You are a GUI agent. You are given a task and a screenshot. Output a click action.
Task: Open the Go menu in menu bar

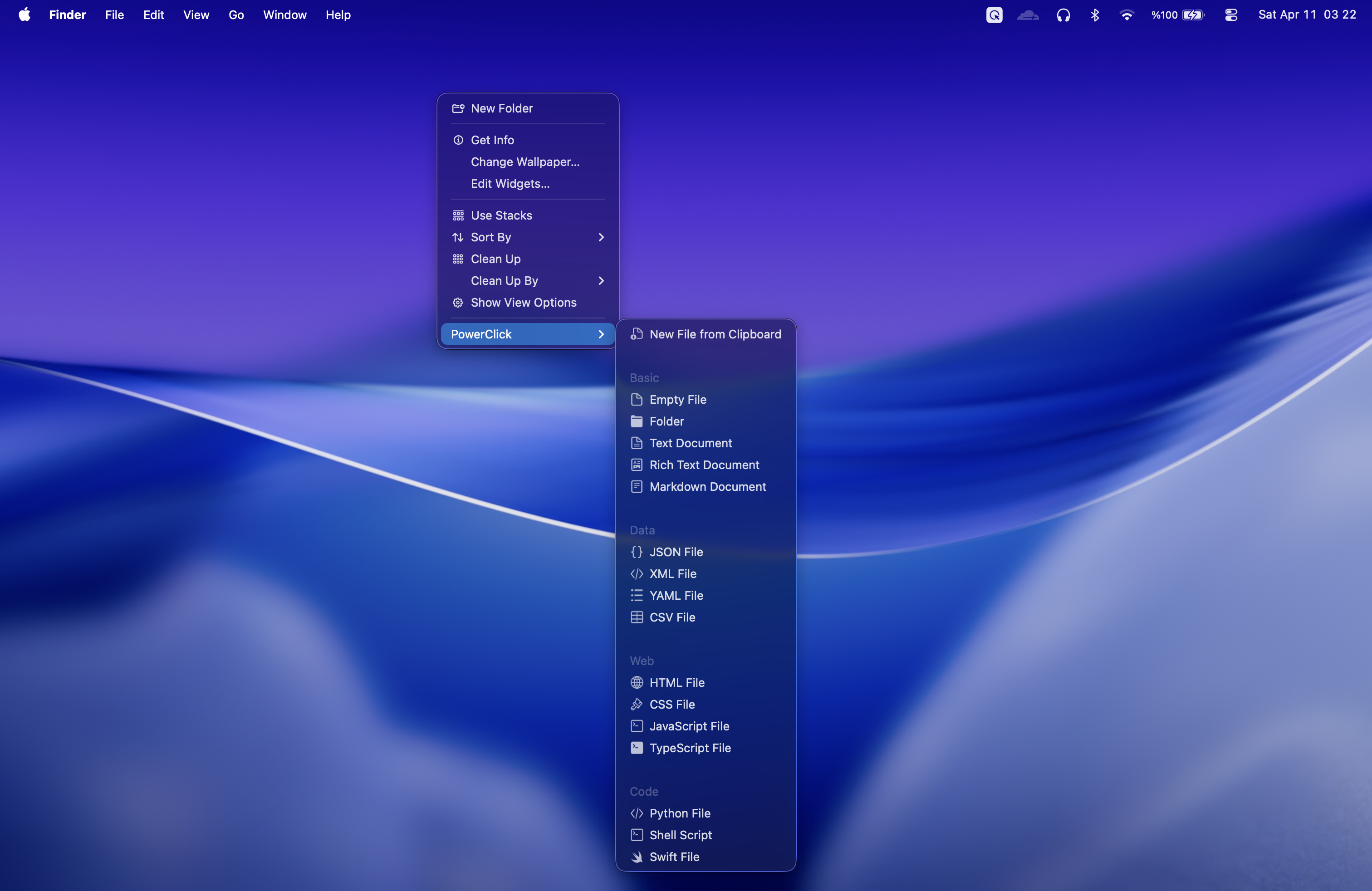[236, 15]
